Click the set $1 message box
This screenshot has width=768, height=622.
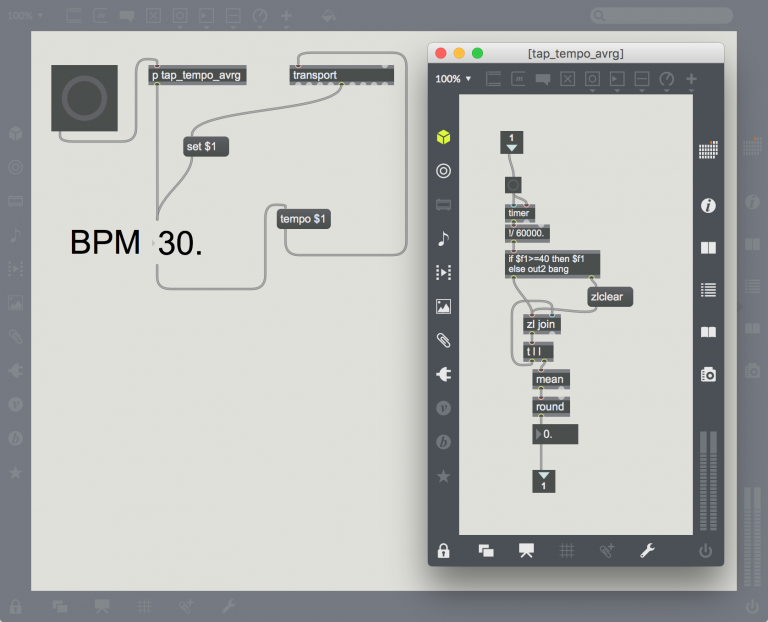pos(206,146)
